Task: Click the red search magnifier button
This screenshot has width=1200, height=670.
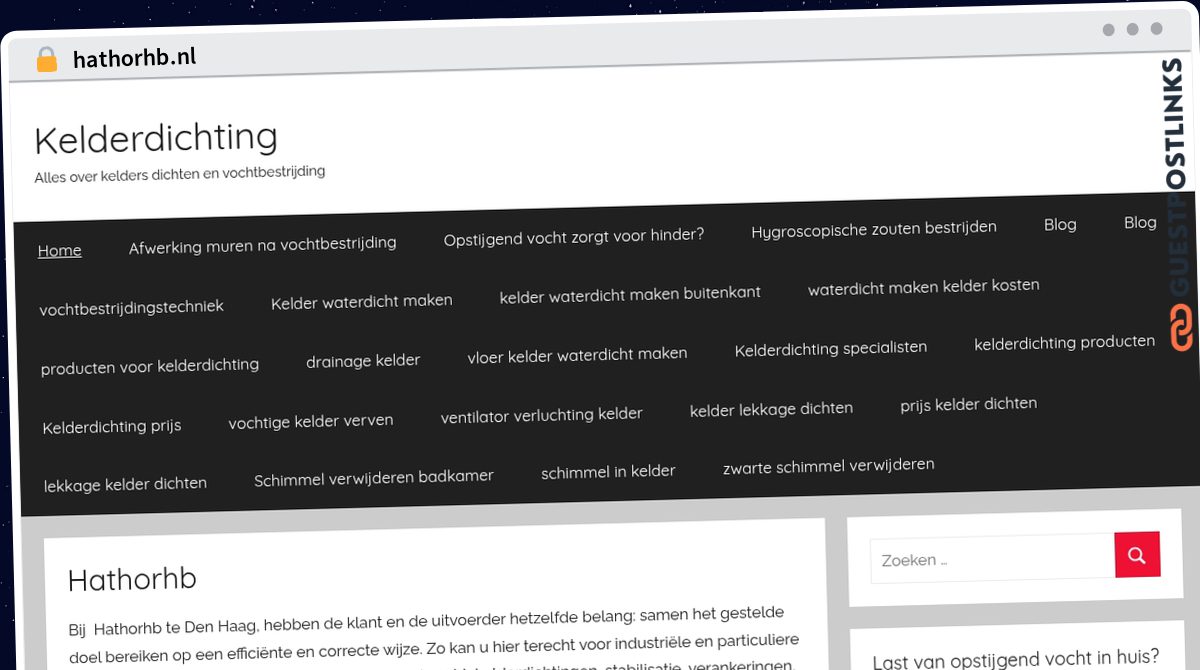Action: pyautogui.click(x=1137, y=554)
